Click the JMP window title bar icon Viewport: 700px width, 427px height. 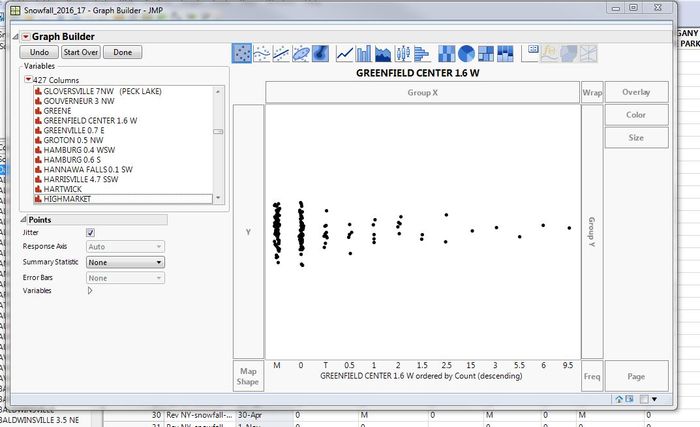click(x=15, y=10)
